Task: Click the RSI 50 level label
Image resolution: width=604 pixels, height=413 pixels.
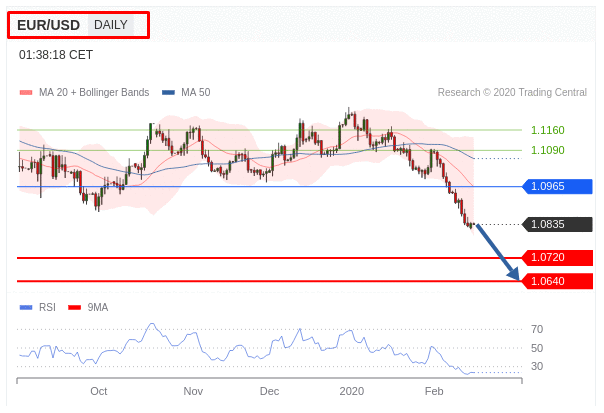Action: point(537,348)
